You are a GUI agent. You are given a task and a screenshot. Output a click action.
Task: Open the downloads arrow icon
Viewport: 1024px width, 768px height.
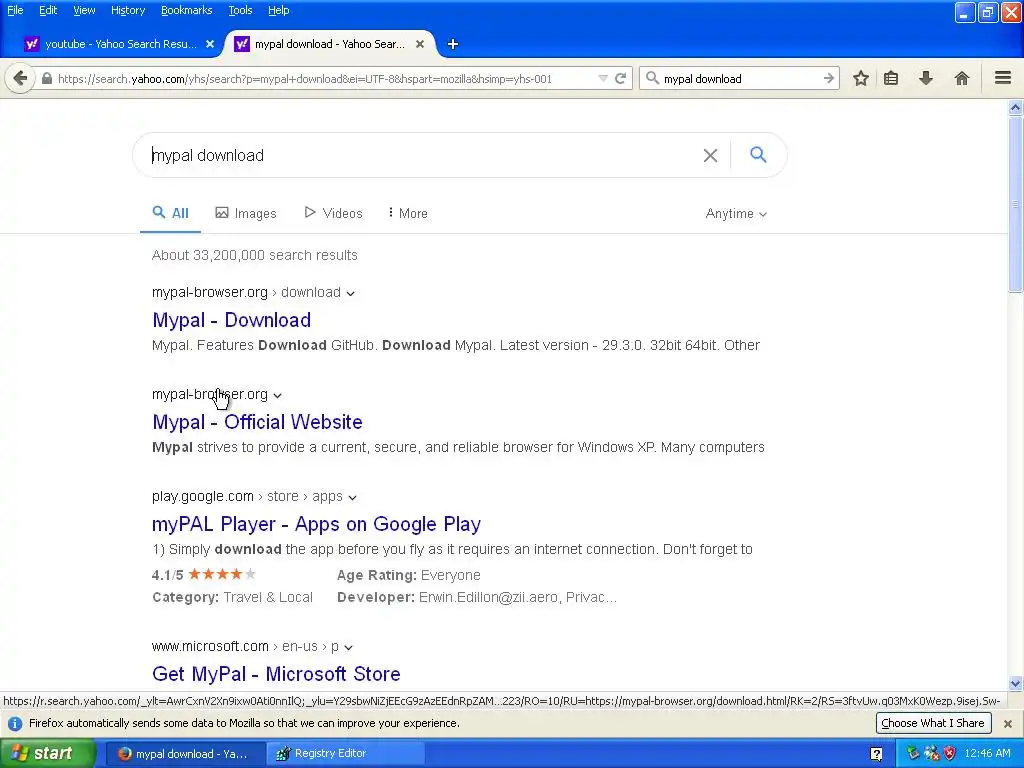pyautogui.click(x=925, y=79)
